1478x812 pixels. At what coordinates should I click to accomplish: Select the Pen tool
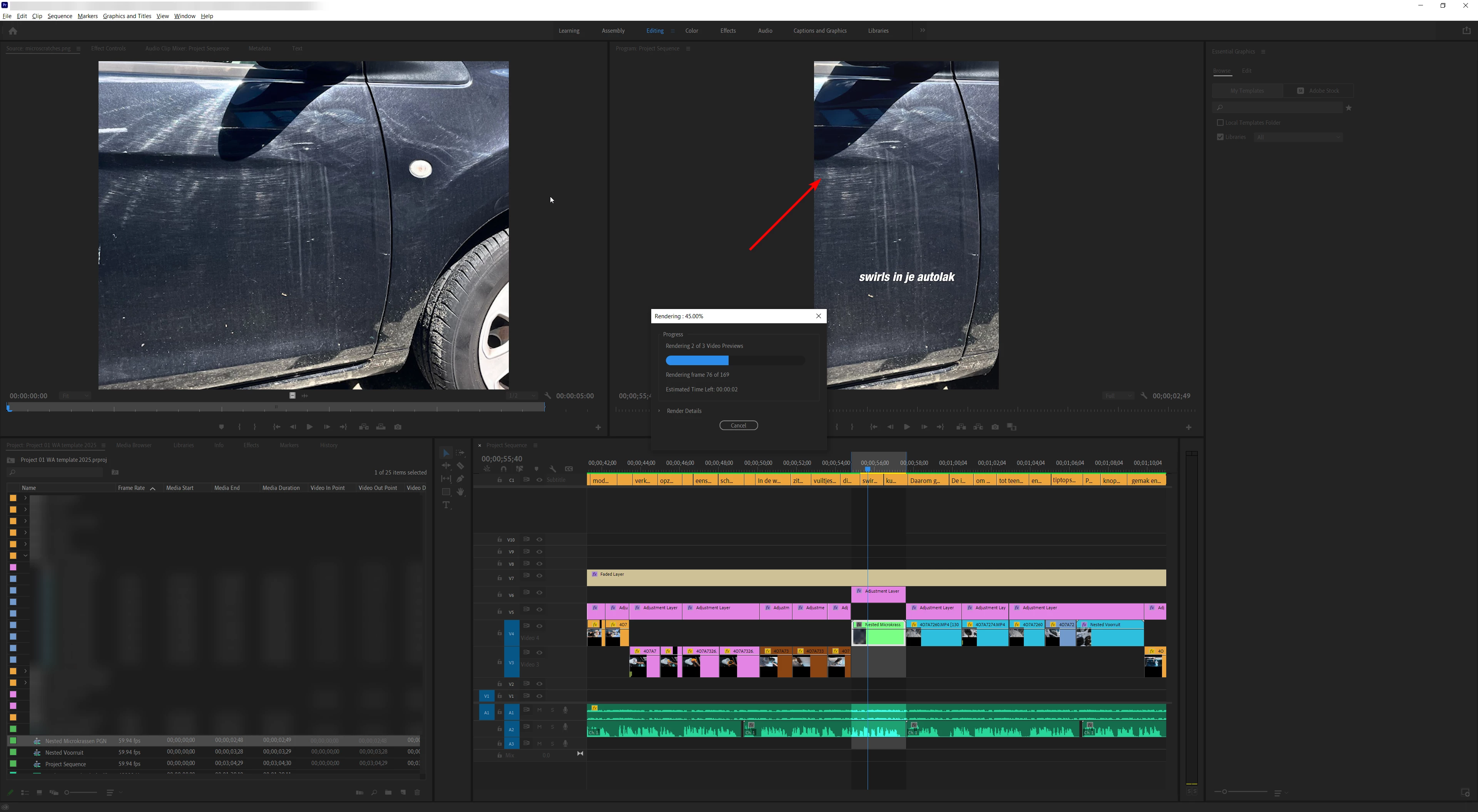coord(460,479)
